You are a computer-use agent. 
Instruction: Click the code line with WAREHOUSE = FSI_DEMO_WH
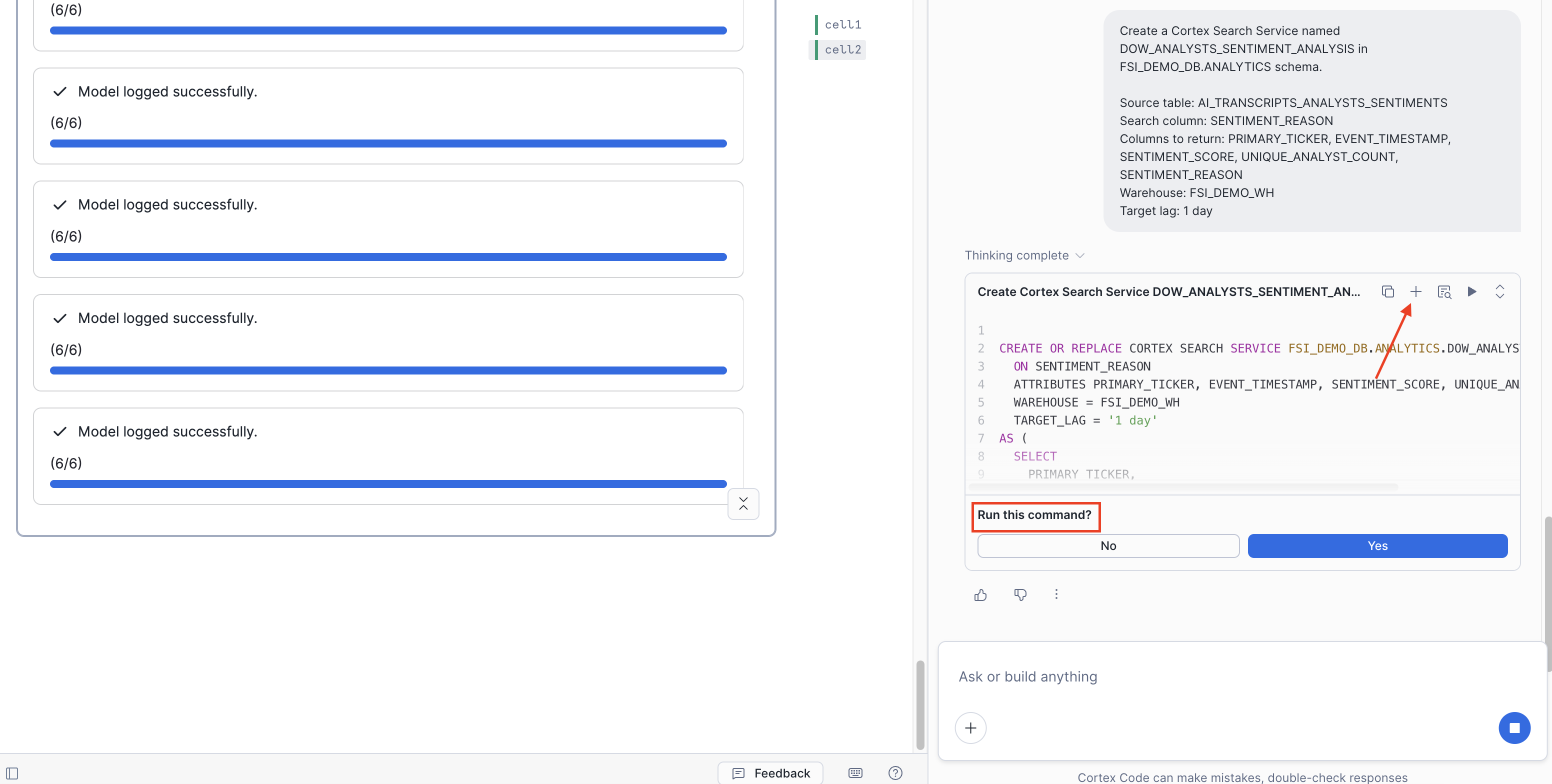1096,402
